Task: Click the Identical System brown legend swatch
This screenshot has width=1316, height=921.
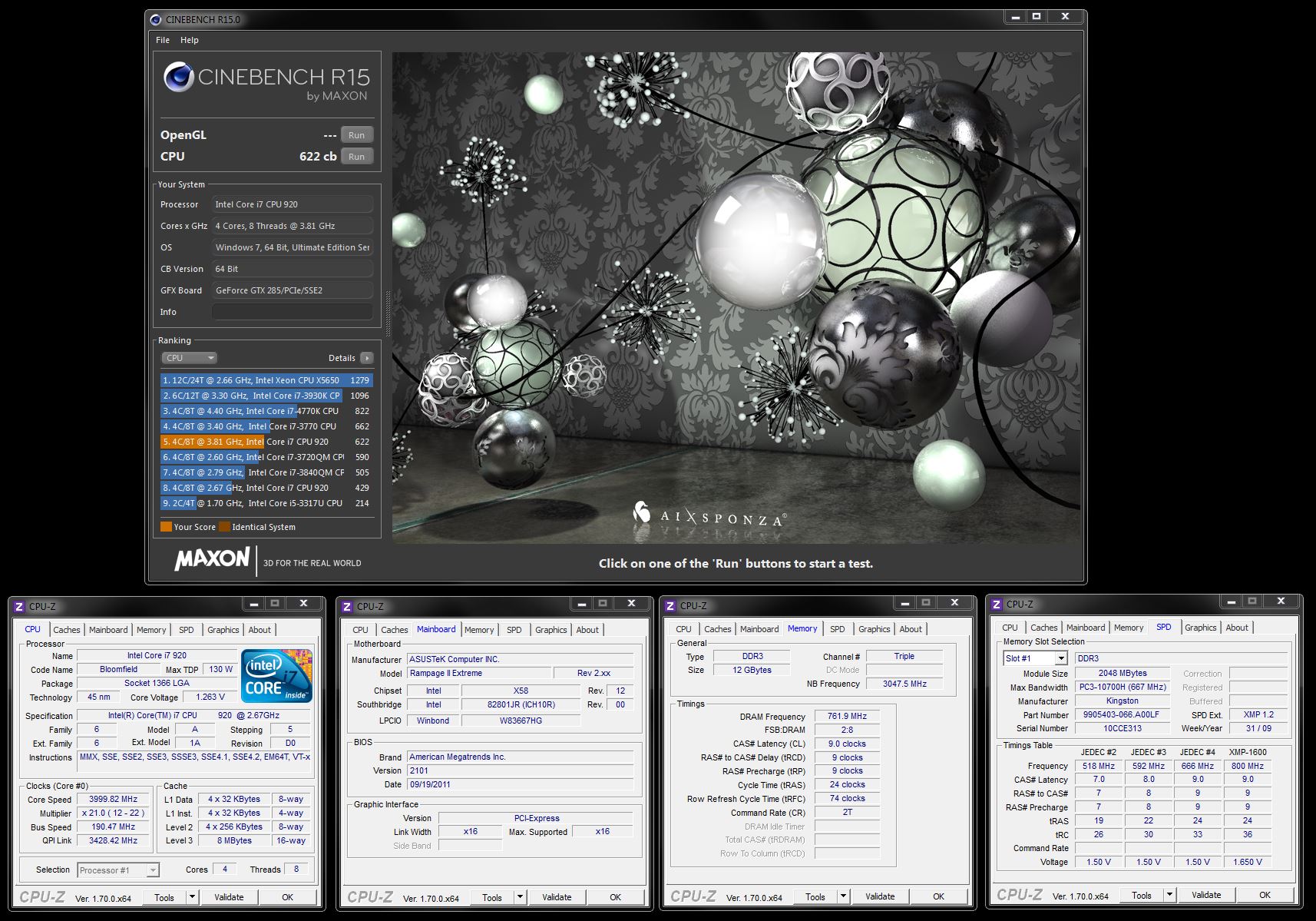Action: (224, 527)
